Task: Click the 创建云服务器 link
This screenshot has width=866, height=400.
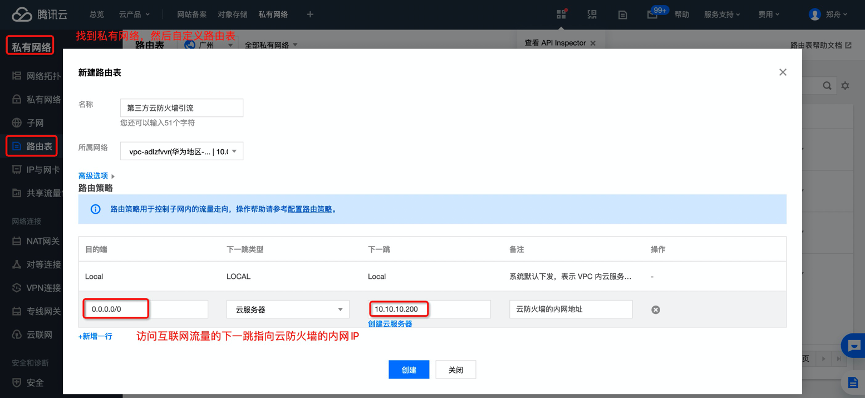Action: coord(390,324)
